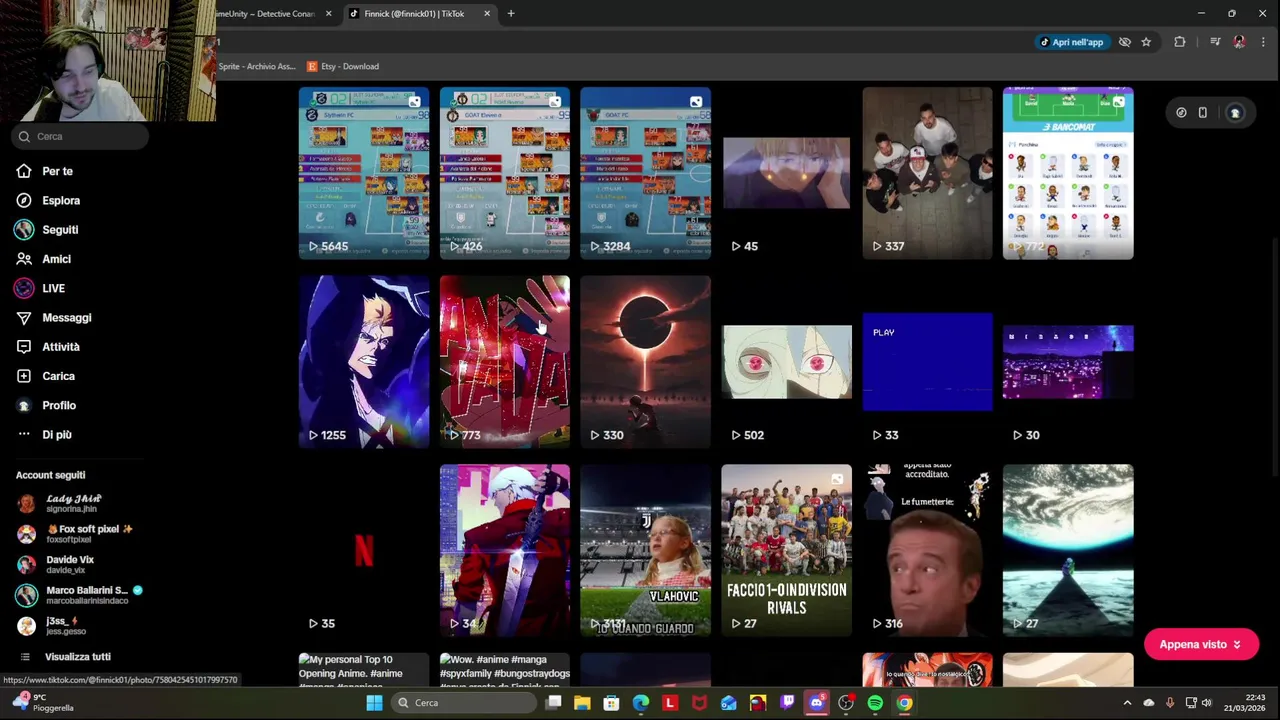The height and width of the screenshot is (720, 1280).
Task: Open the FACCIO 1-0 IN DIVISION RIVALS video
Action: [787, 550]
